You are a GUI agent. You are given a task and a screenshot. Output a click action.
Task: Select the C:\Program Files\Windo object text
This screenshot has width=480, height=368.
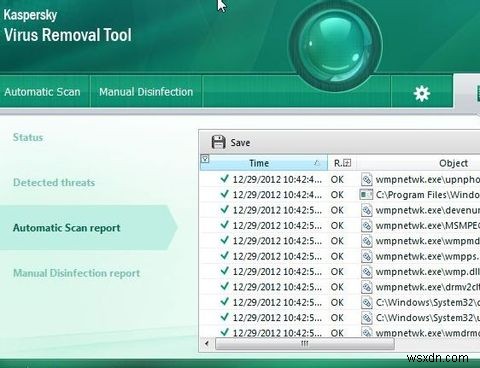click(428, 195)
